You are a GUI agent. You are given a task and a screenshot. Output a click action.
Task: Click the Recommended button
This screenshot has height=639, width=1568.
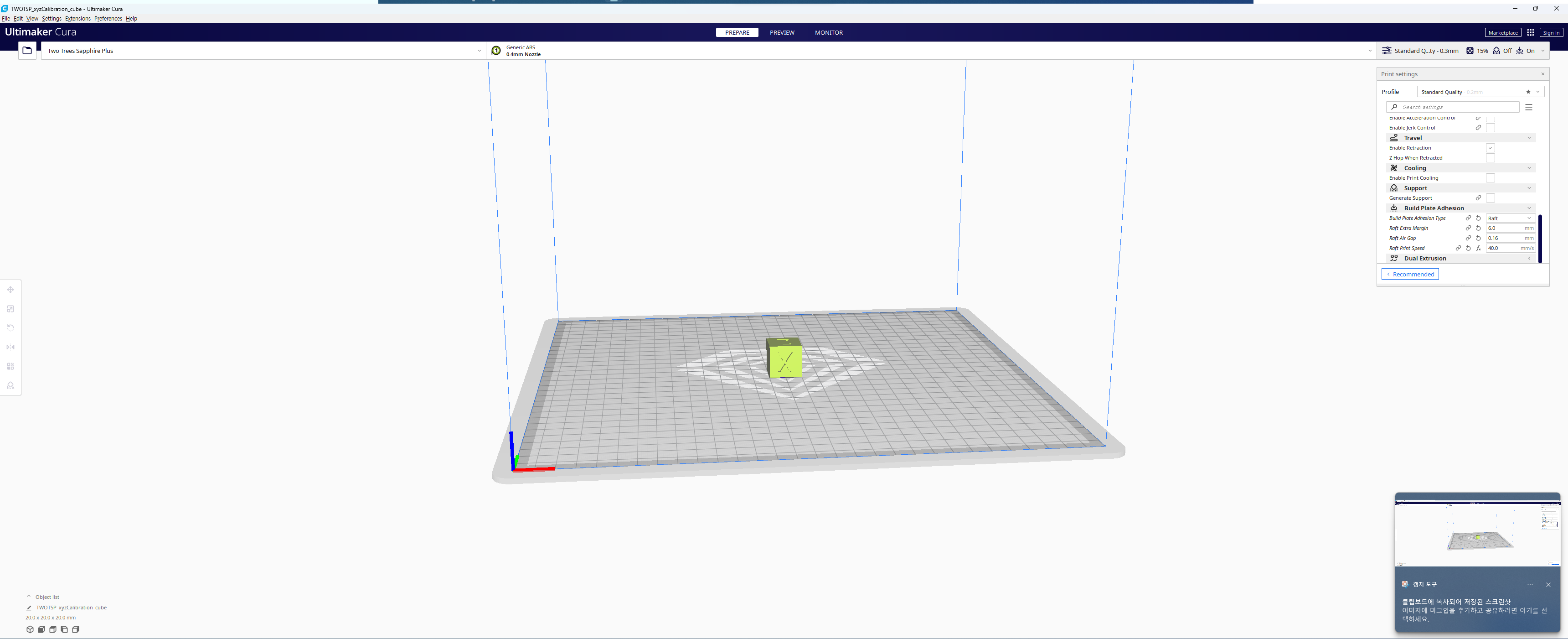pyautogui.click(x=1410, y=274)
